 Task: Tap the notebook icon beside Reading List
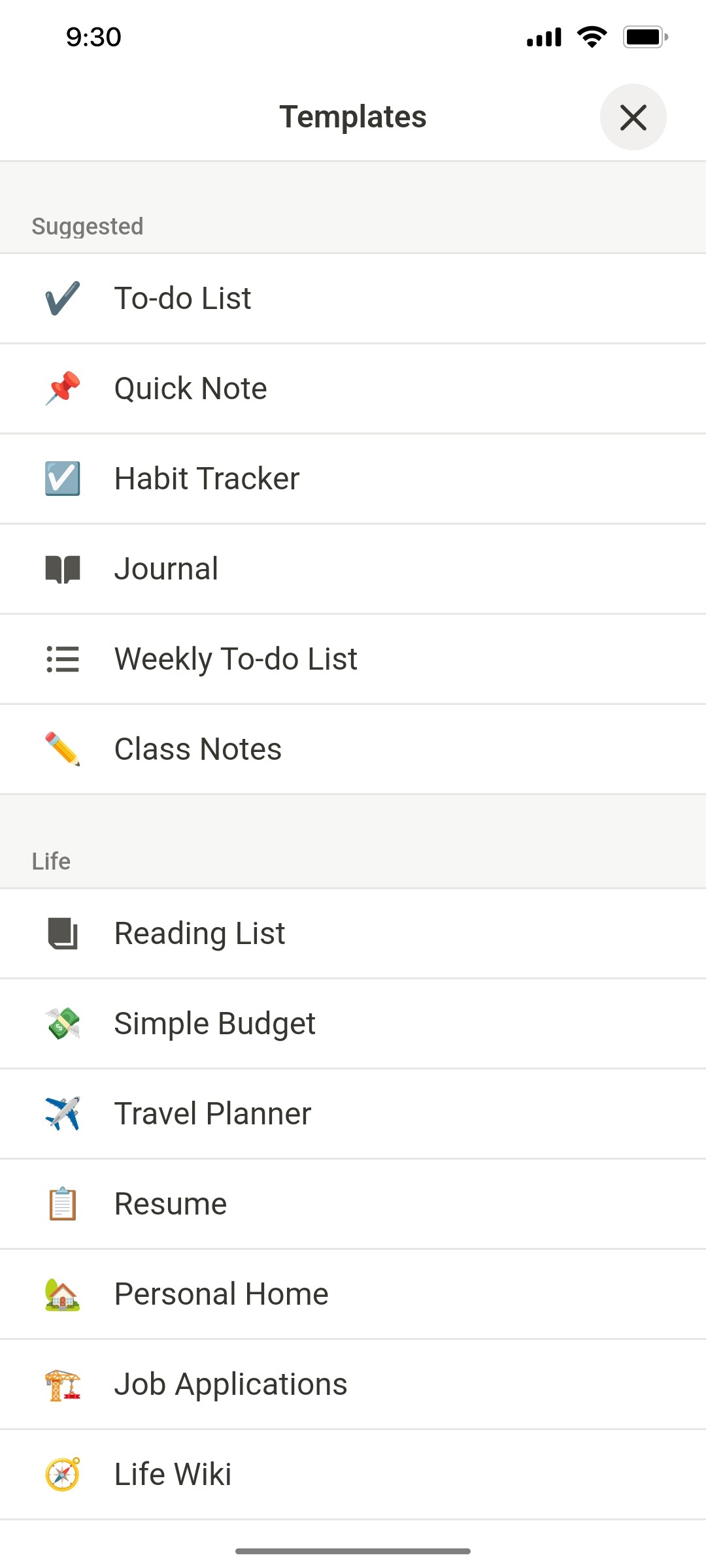click(62, 933)
